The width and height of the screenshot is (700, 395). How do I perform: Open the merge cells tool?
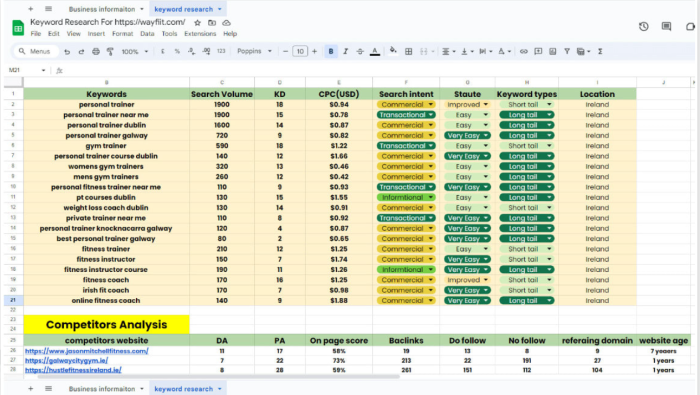[x=426, y=51]
